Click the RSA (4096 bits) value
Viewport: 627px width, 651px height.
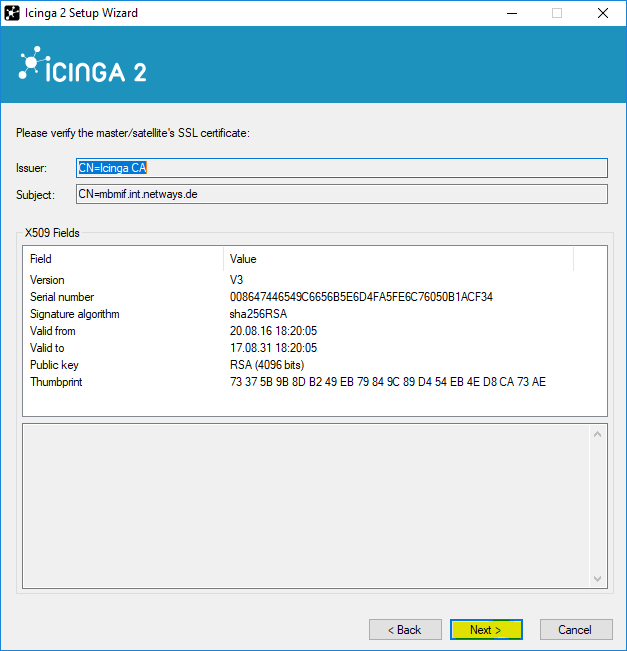(x=267, y=365)
